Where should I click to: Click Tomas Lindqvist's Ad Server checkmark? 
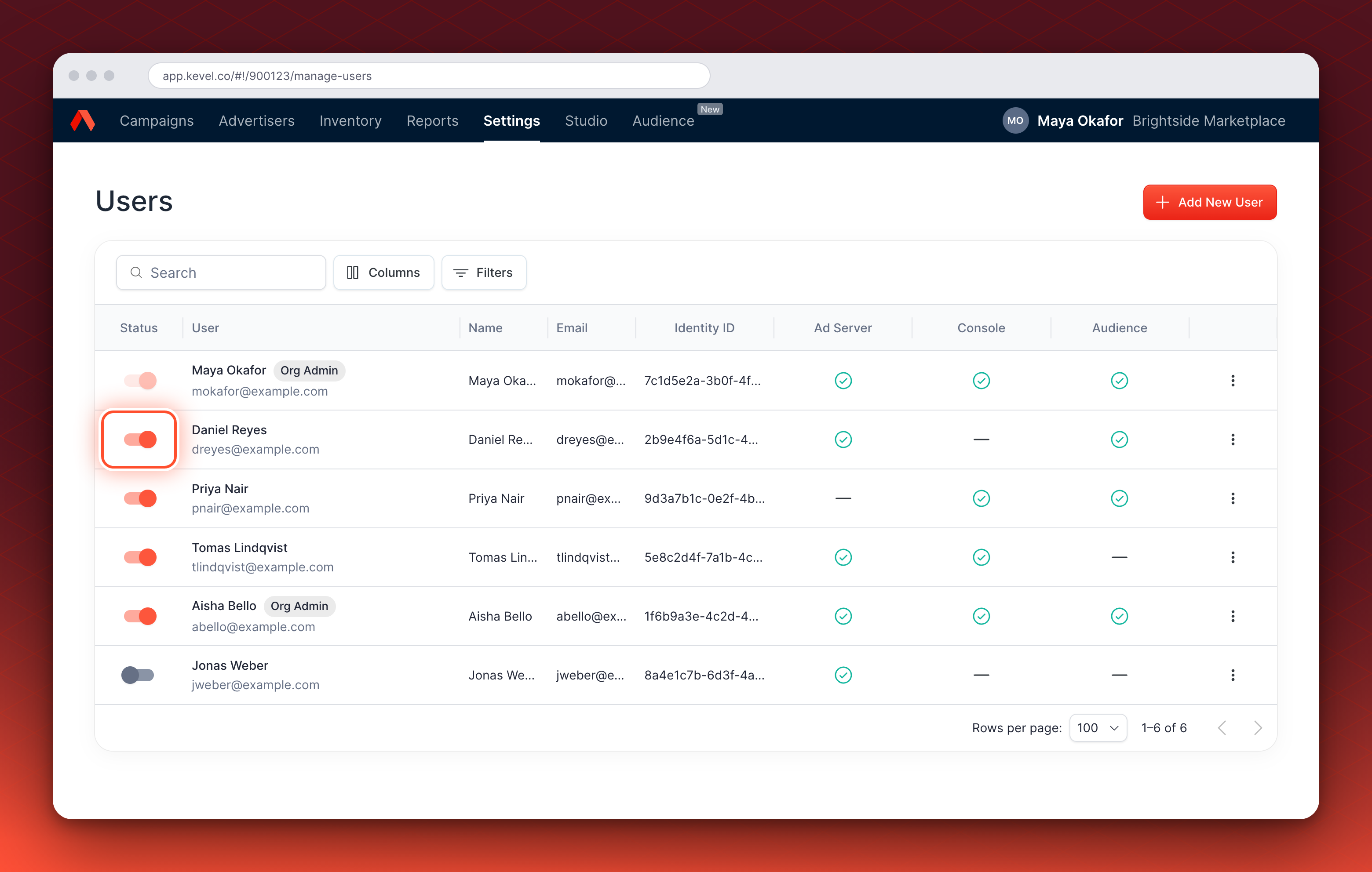coord(843,557)
